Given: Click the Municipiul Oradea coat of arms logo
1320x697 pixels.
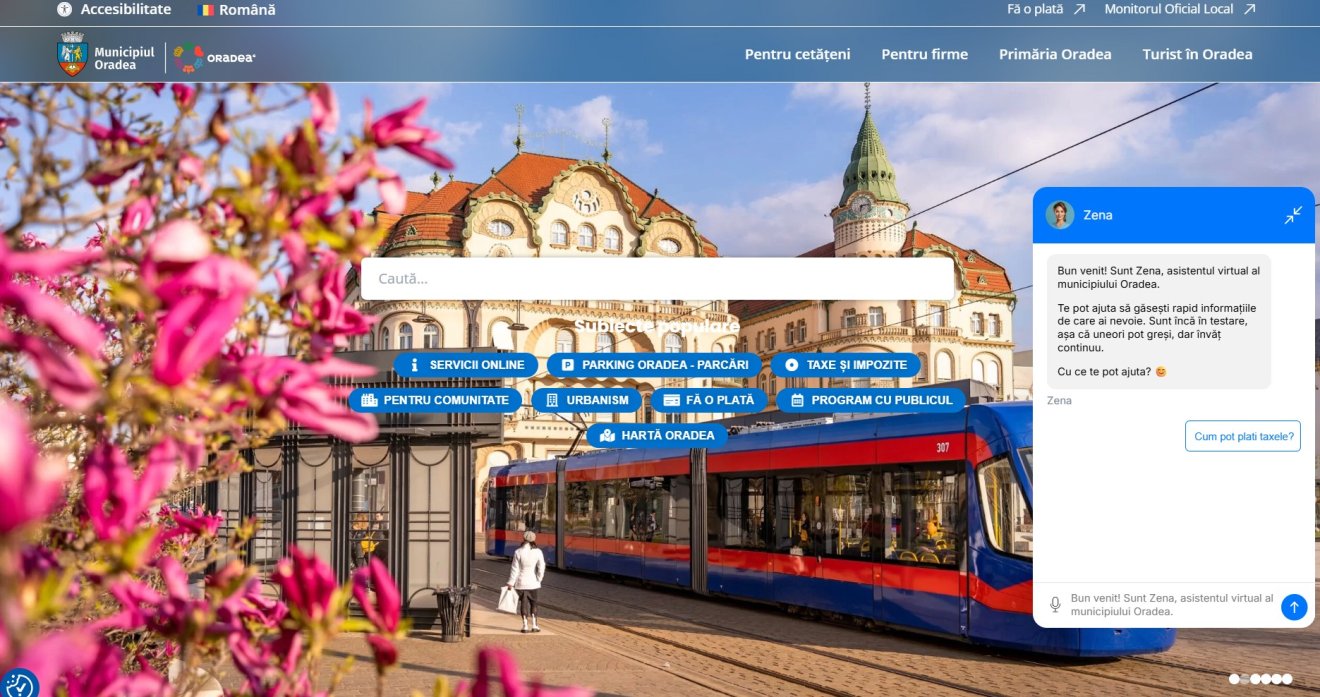Looking at the screenshot, I should tap(73, 54).
